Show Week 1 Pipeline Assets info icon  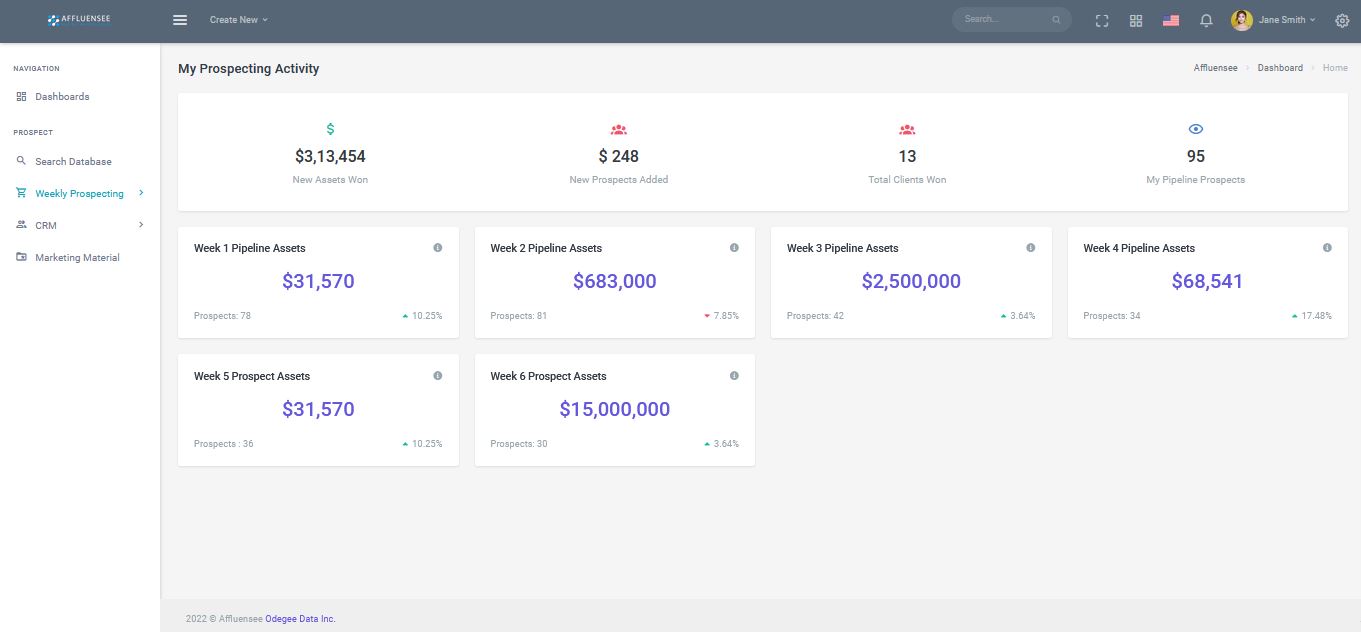[x=438, y=248]
